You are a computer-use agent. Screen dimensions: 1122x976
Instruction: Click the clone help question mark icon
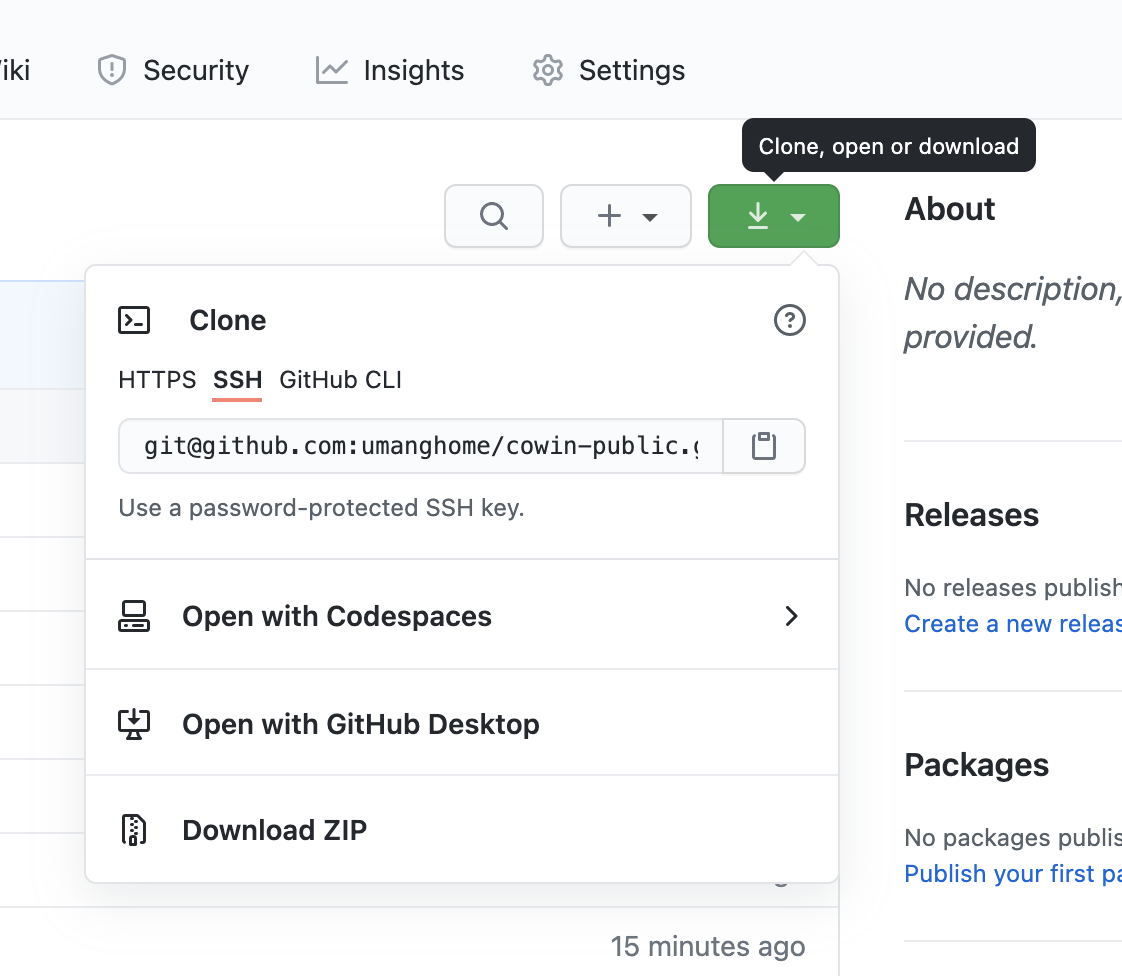[x=790, y=320]
